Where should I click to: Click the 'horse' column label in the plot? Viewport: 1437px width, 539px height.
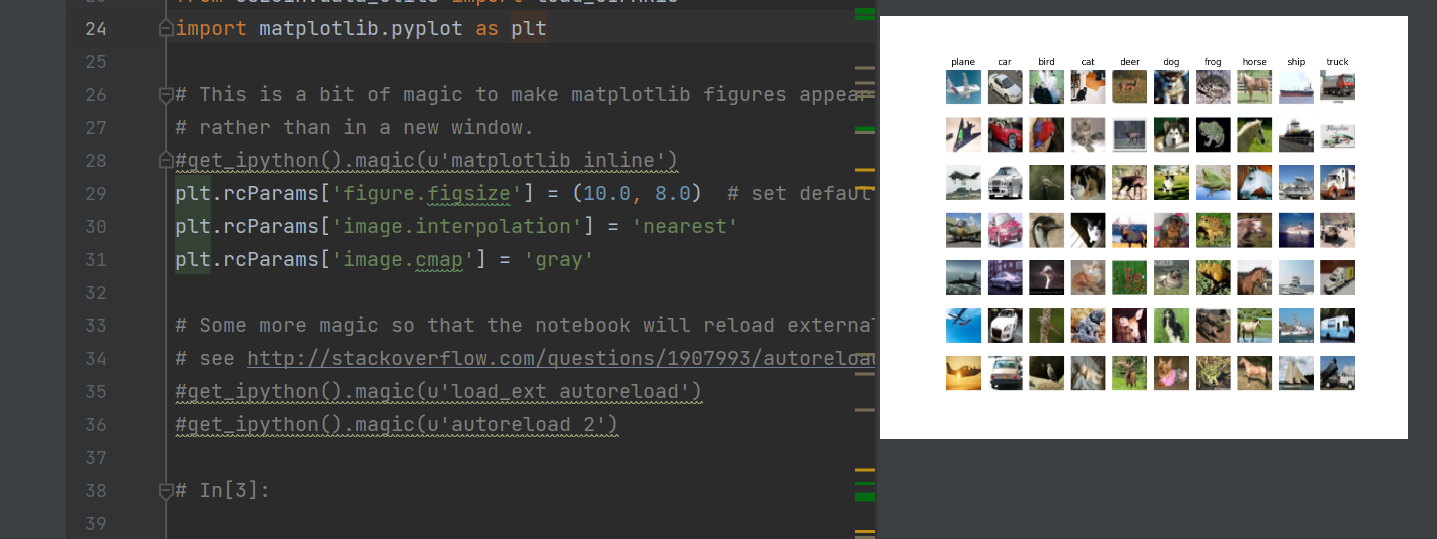1254,62
